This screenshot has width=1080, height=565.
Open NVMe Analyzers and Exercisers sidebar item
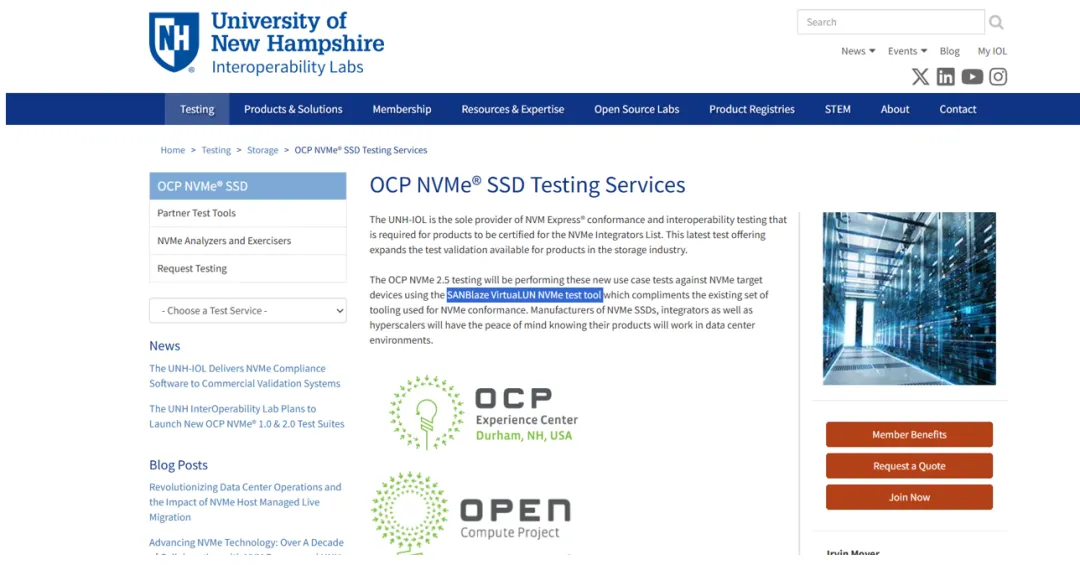click(248, 240)
